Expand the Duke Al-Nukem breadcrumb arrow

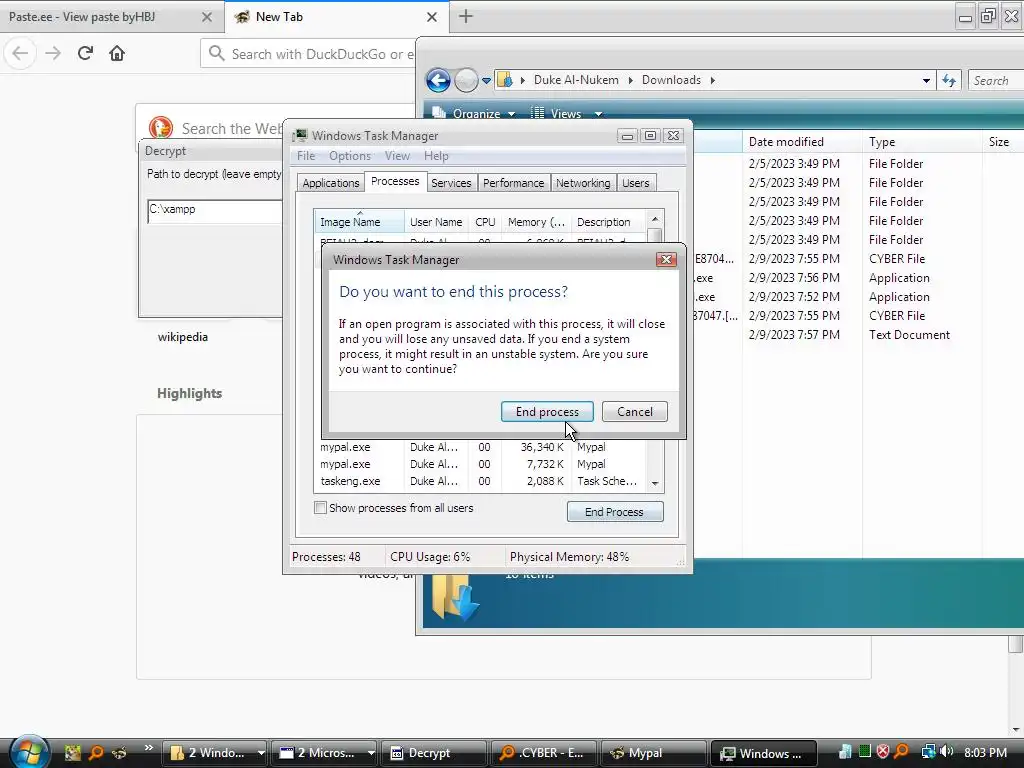(x=630, y=80)
